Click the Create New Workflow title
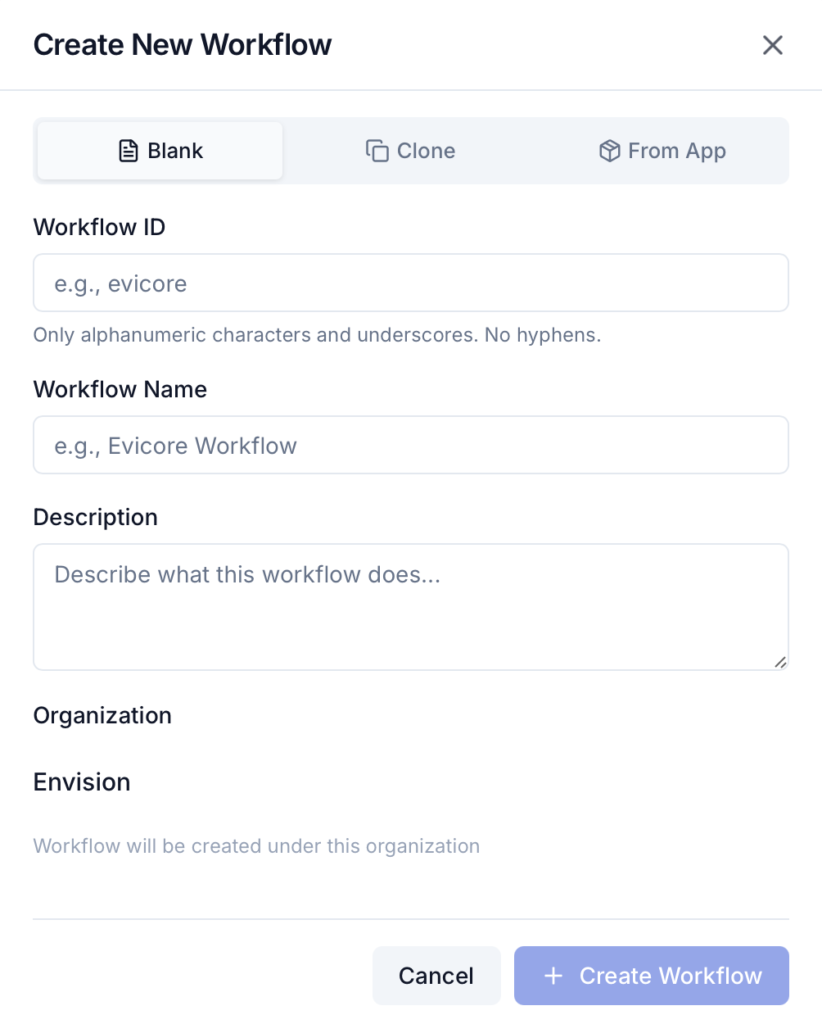The height and width of the screenshot is (1024, 822). pyautogui.click(x=182, y=45)
